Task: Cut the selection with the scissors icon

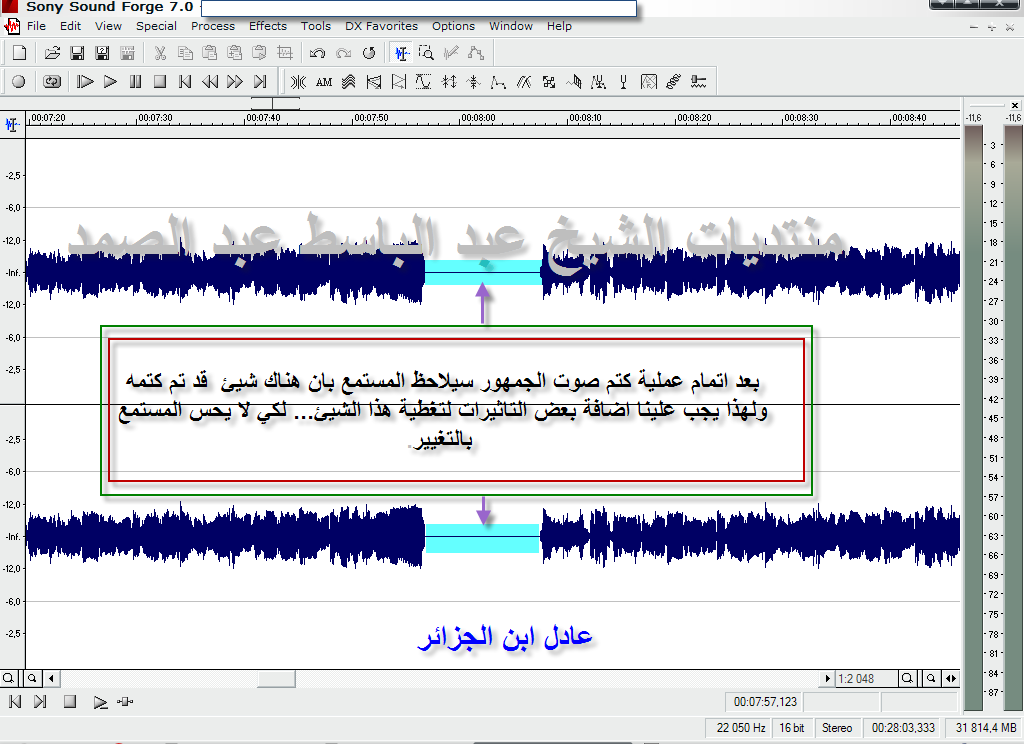Action: pos(160,53)
